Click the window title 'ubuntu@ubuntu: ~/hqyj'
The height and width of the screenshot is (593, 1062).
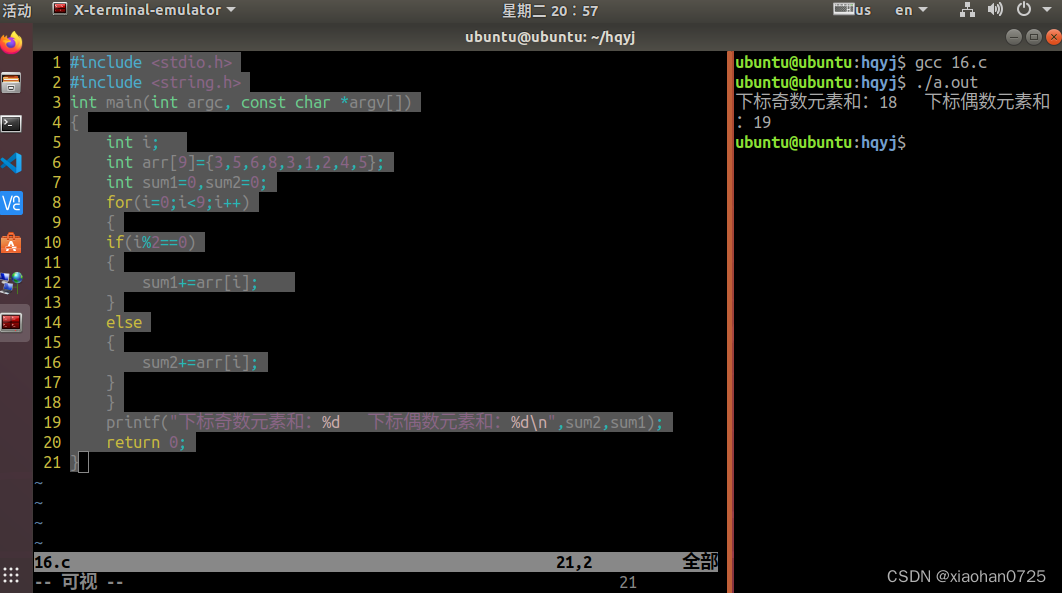550,37
